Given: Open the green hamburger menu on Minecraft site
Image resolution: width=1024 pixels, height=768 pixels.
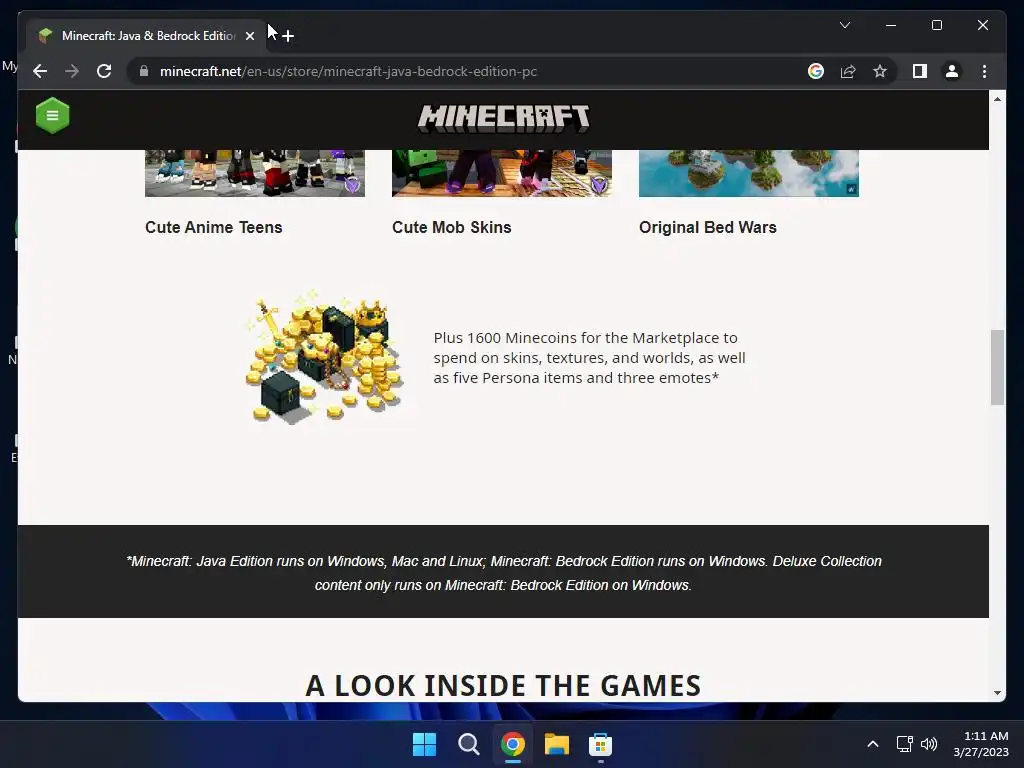Looking at the screenshot, I should click(52, 116).
